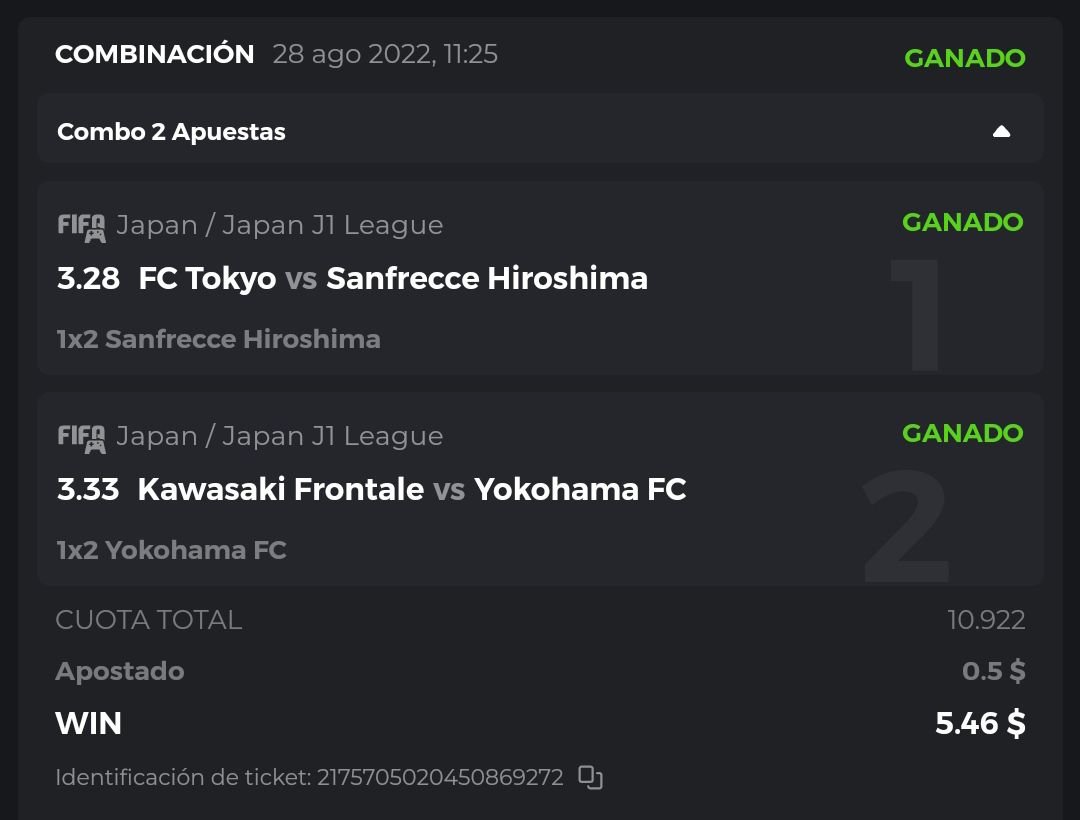Click the first bet's Japan J1 League label
Screen dimensions: 1080x820
tap(279, 226)
